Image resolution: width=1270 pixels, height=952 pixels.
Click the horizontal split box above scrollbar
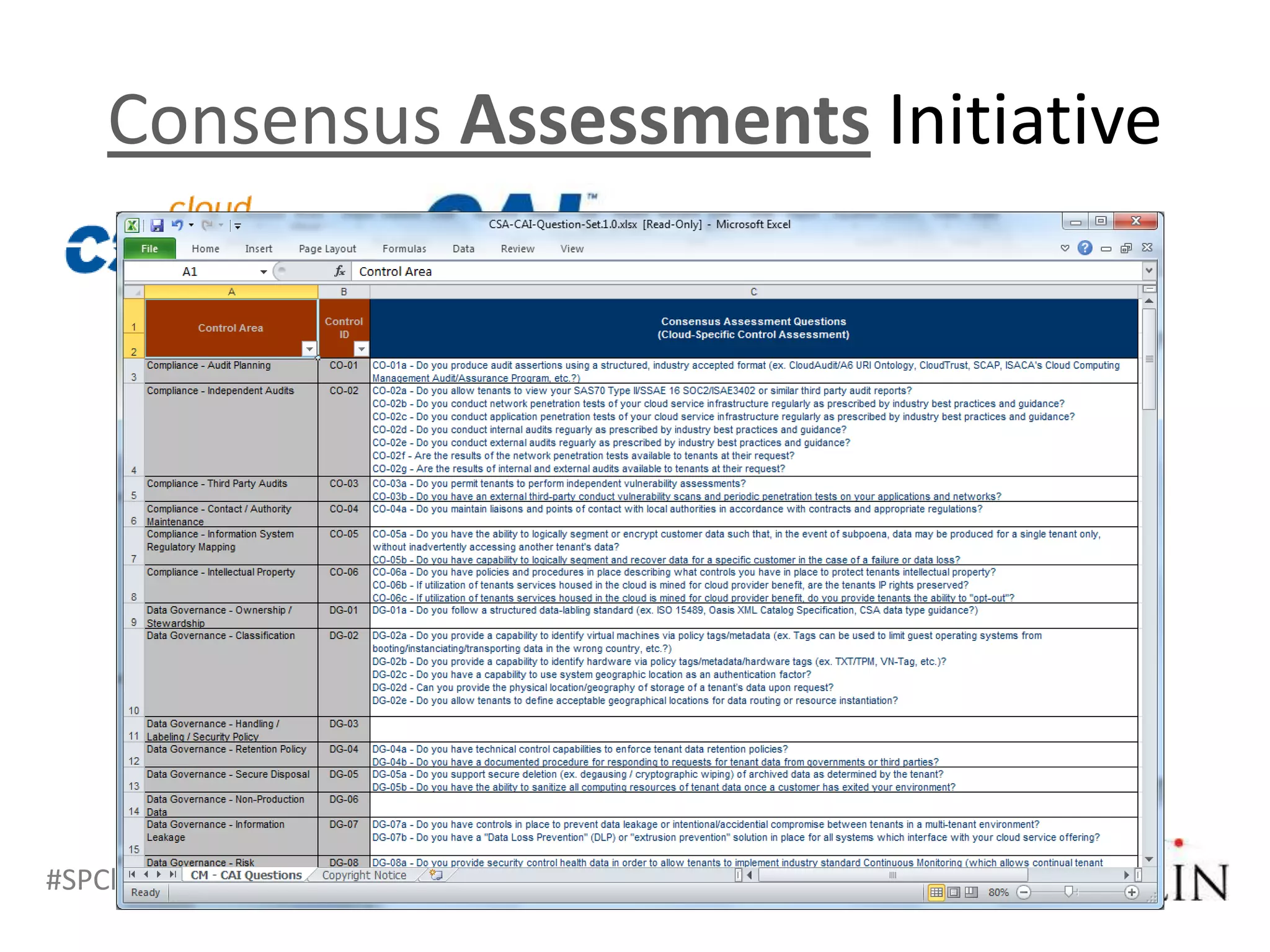(1149, 289)
